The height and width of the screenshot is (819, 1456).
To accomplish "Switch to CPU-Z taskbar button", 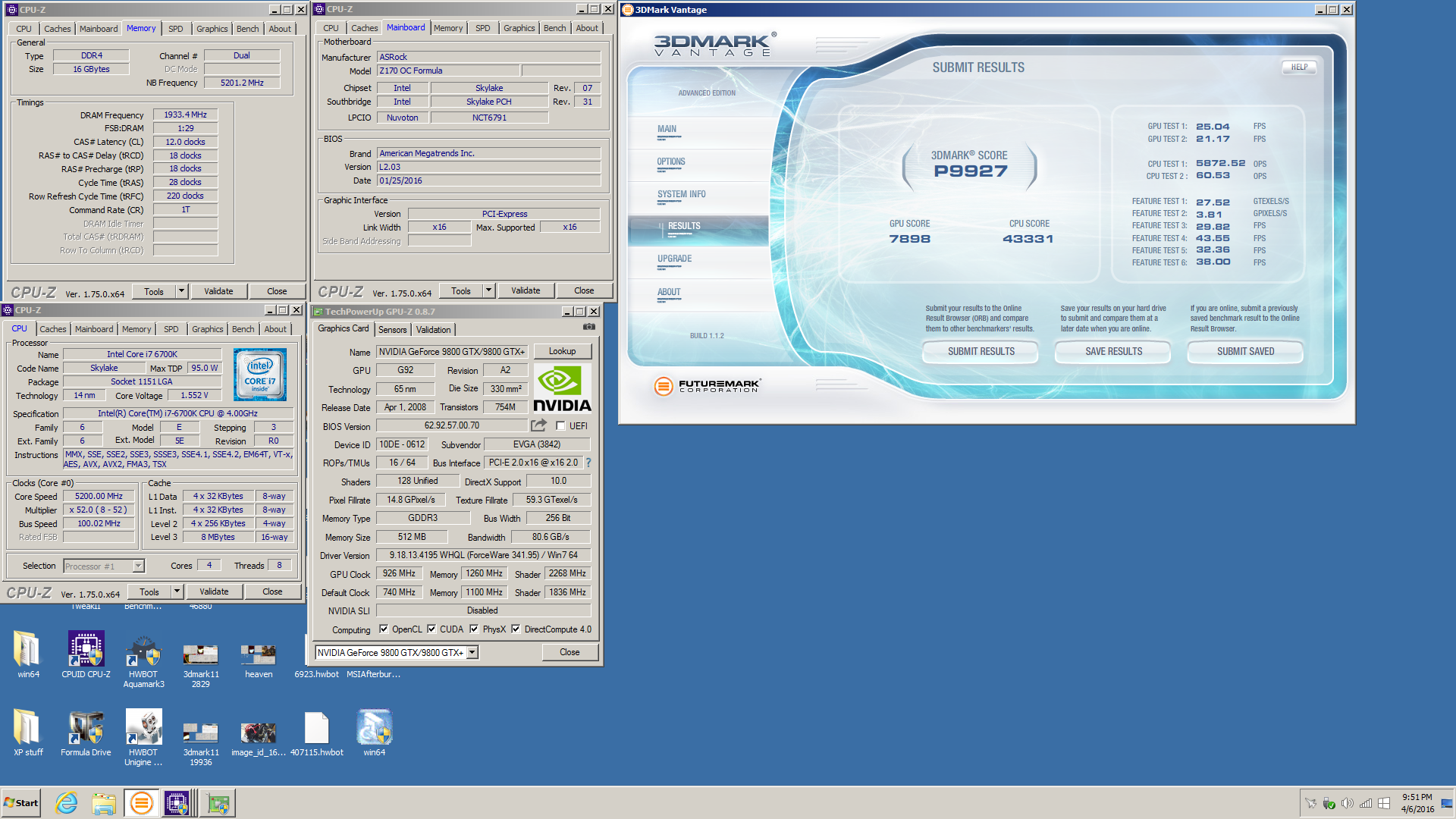I will [x=177, y=803].
